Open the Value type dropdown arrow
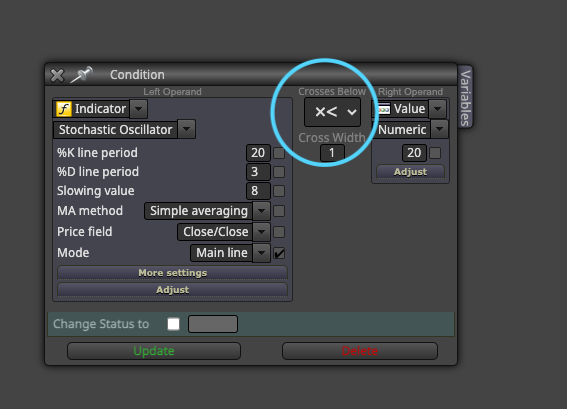Viewport: 567px width, 409px height. pyautogui.click(x=437, y=109)
